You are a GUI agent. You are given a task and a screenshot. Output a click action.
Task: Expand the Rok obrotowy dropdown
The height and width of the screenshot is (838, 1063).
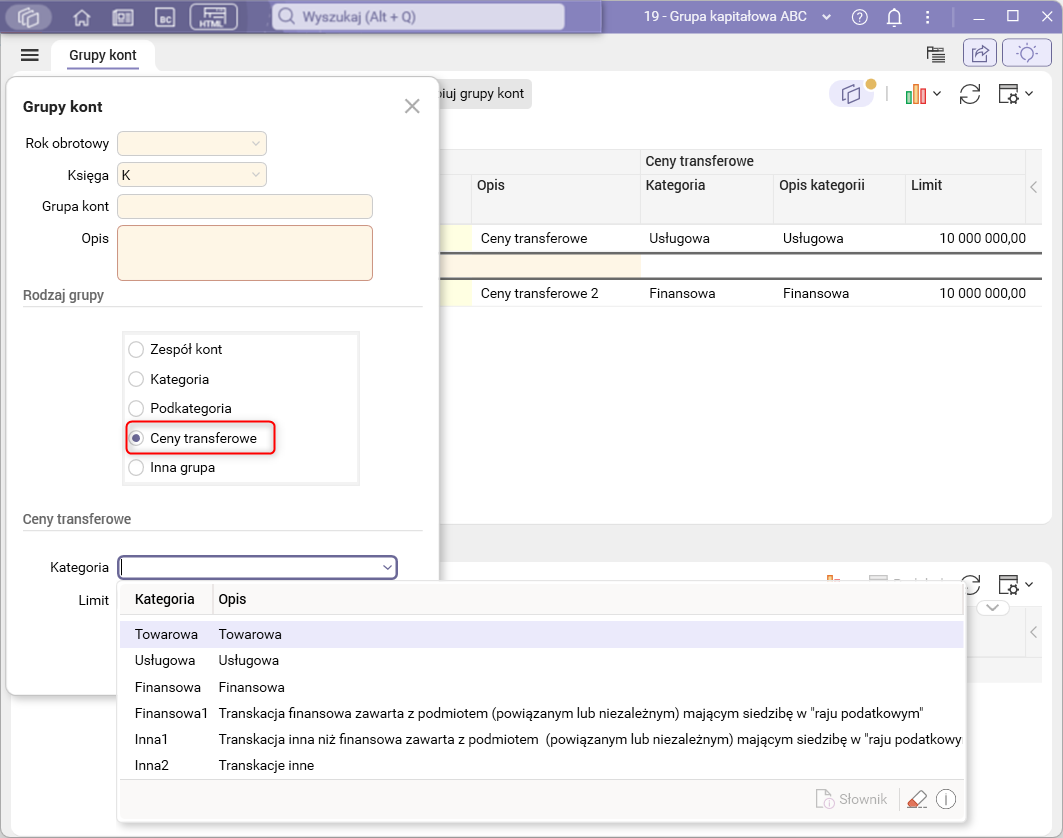[255, 144]
